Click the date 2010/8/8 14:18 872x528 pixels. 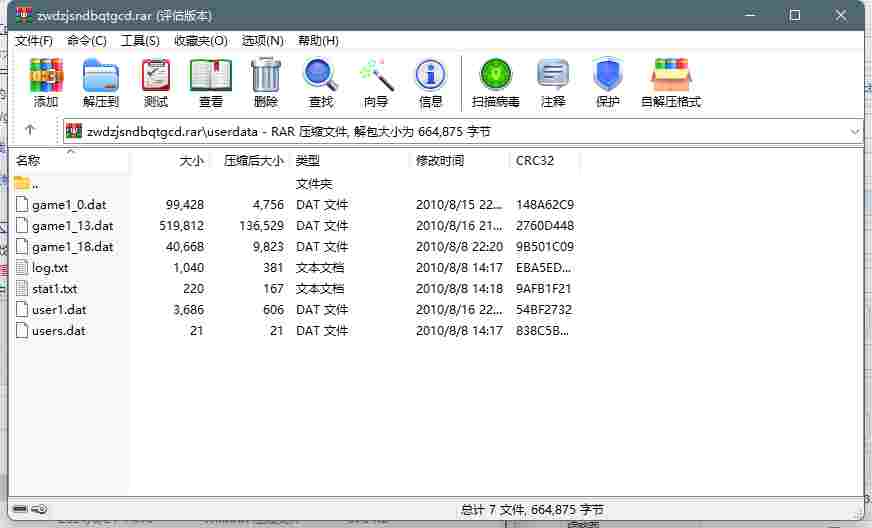459,289
